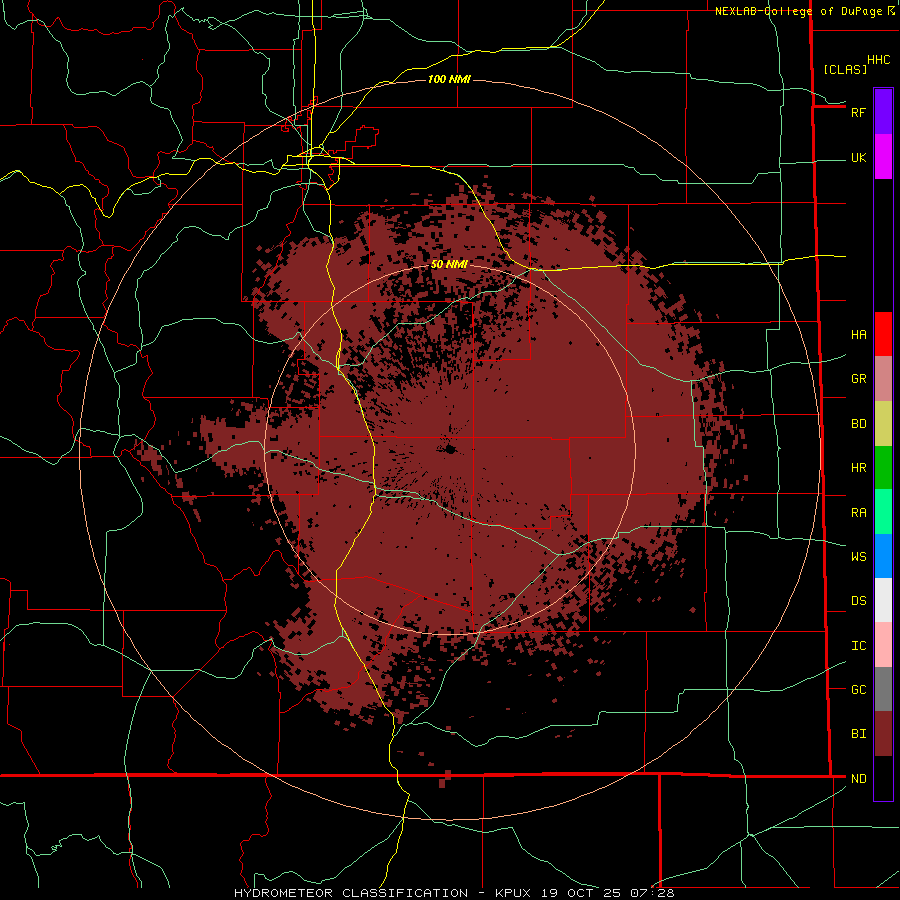Click the GC legend label
This screenshot has width=900, height=900.
click(858, 690)
